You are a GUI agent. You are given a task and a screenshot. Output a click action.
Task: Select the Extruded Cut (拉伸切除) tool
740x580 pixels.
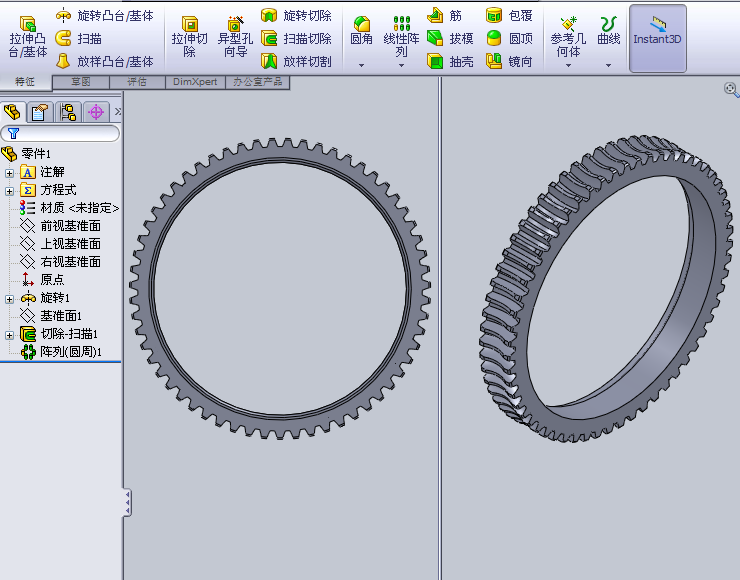(189, 37)
